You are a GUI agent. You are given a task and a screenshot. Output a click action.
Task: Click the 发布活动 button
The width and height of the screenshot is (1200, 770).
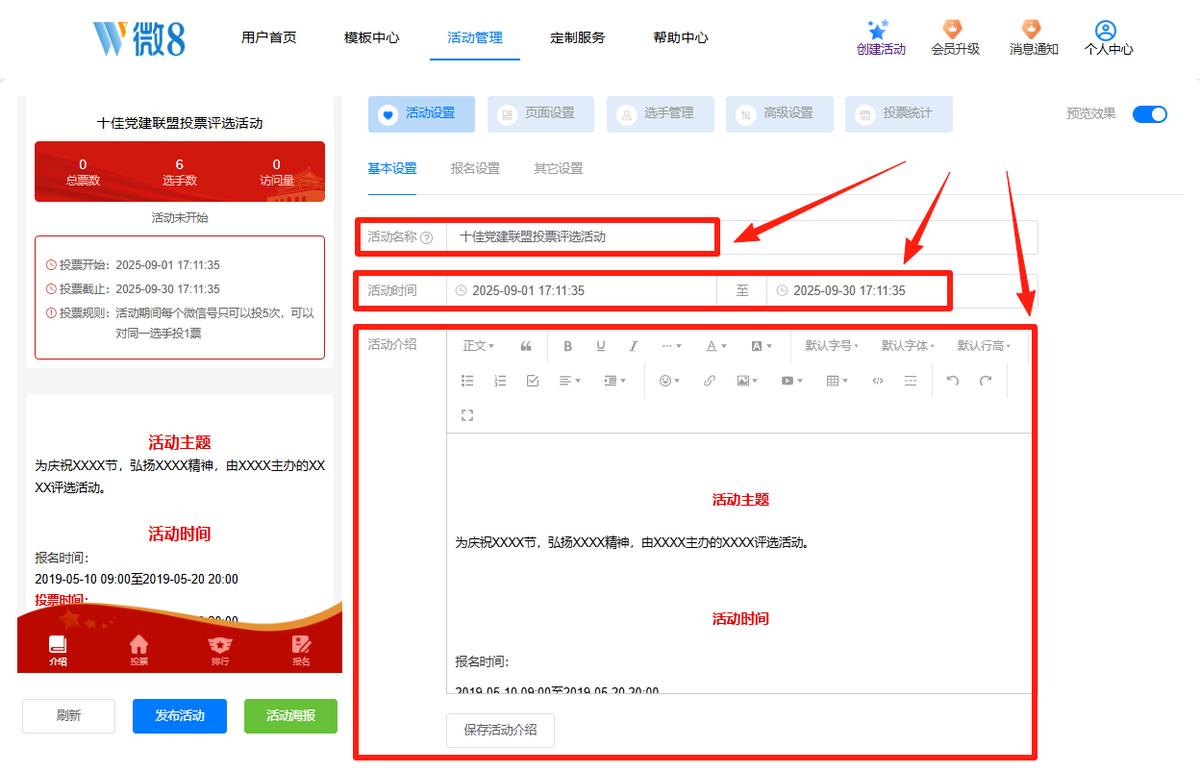(x=180, y=716)
